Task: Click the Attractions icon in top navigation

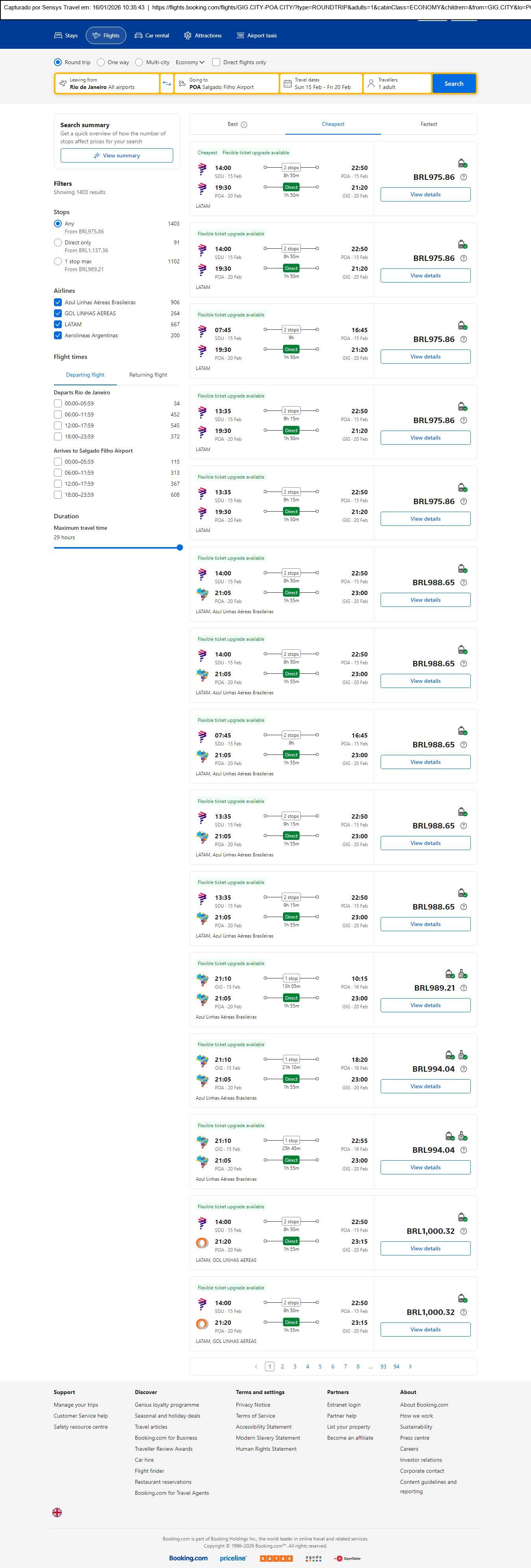Action: 187,36
